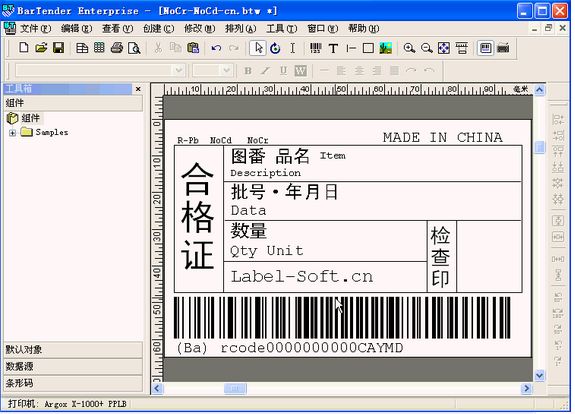Select the 合格证 vertical text
The image size is (575, 414).
[x=197, y=216]
